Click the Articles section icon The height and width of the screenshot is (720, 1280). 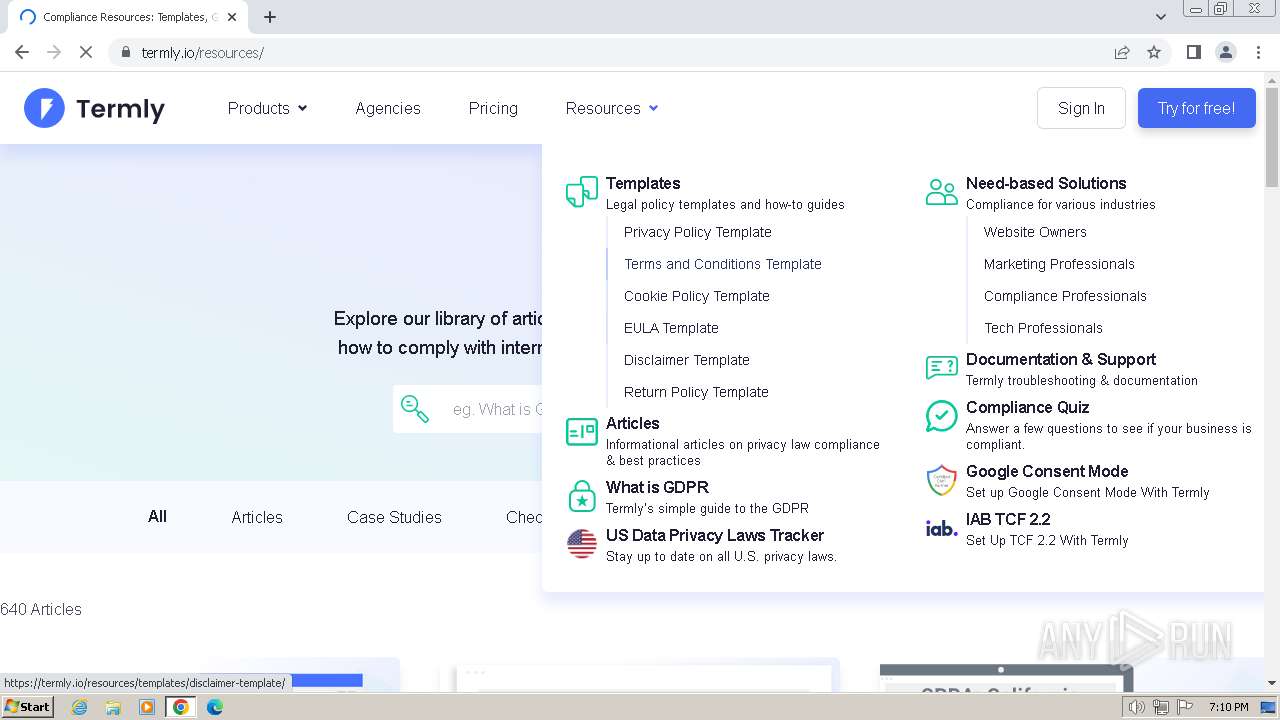[x=582, y=432]
